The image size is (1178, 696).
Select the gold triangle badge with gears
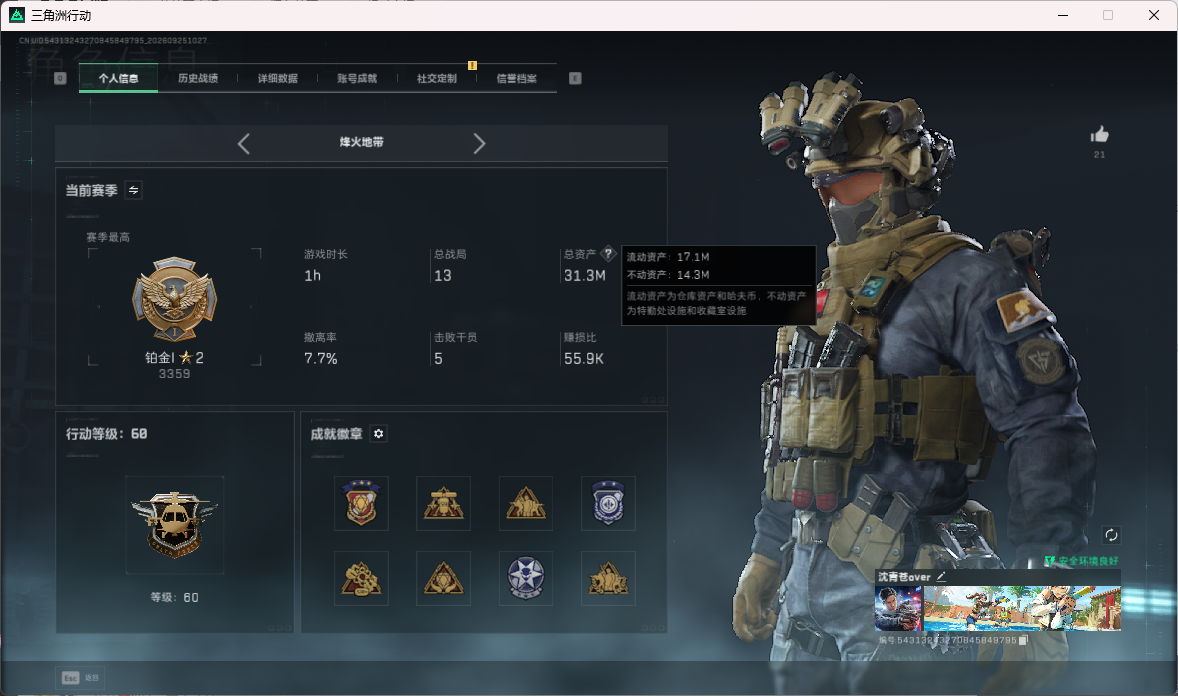pos(361,579)
